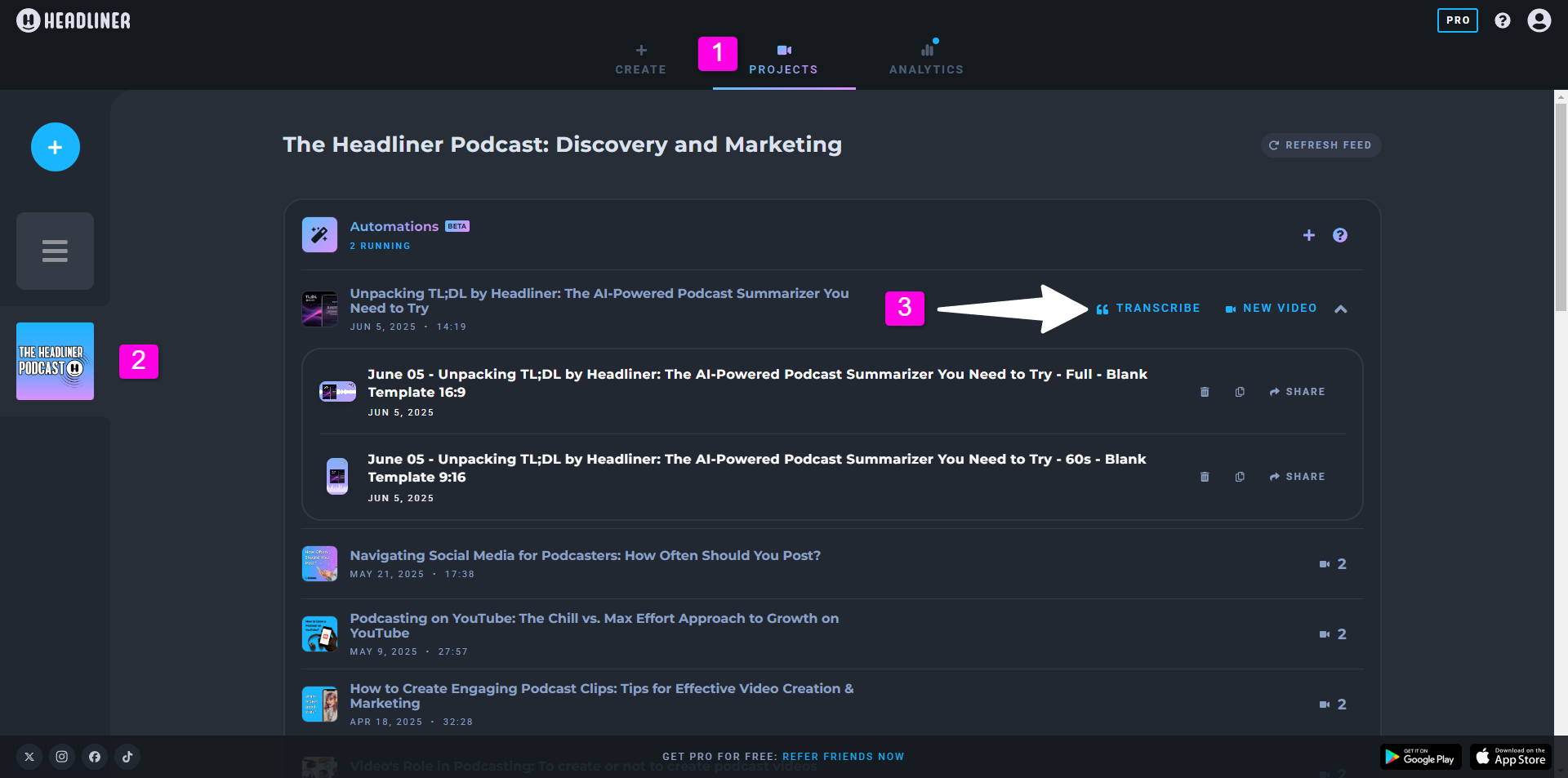Open the X (Twitter) social icon
The width and height of the screenshot is (1568, 778).
click(29, 757)
